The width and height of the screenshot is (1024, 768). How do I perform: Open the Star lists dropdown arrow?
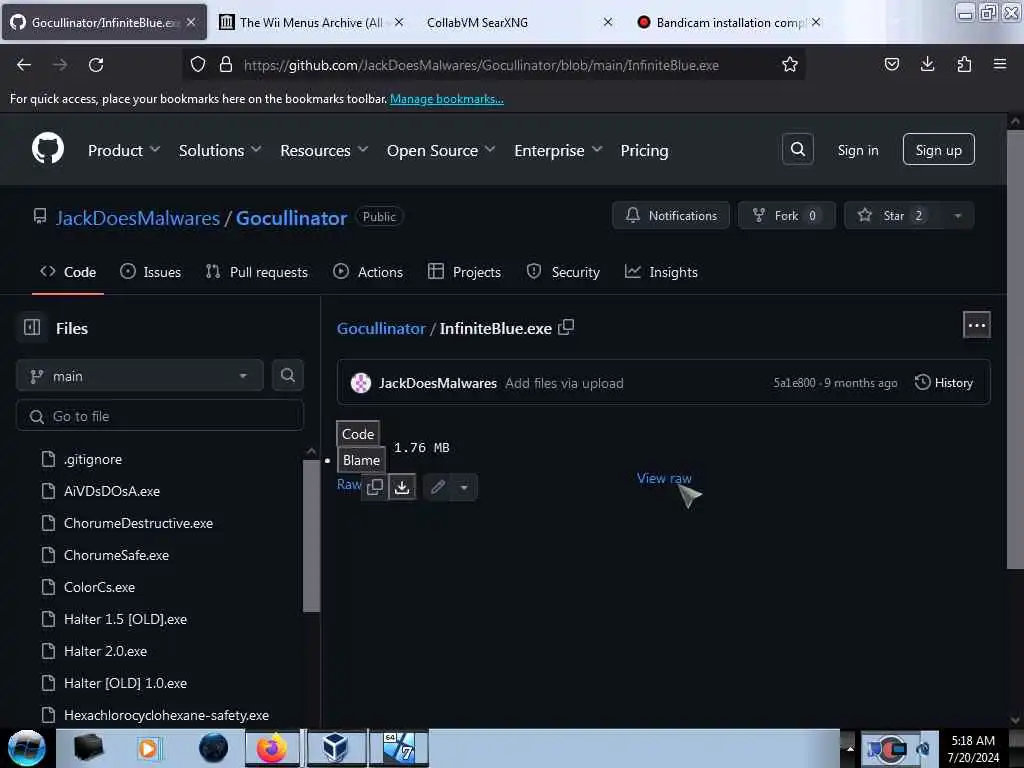click(957, 216)
